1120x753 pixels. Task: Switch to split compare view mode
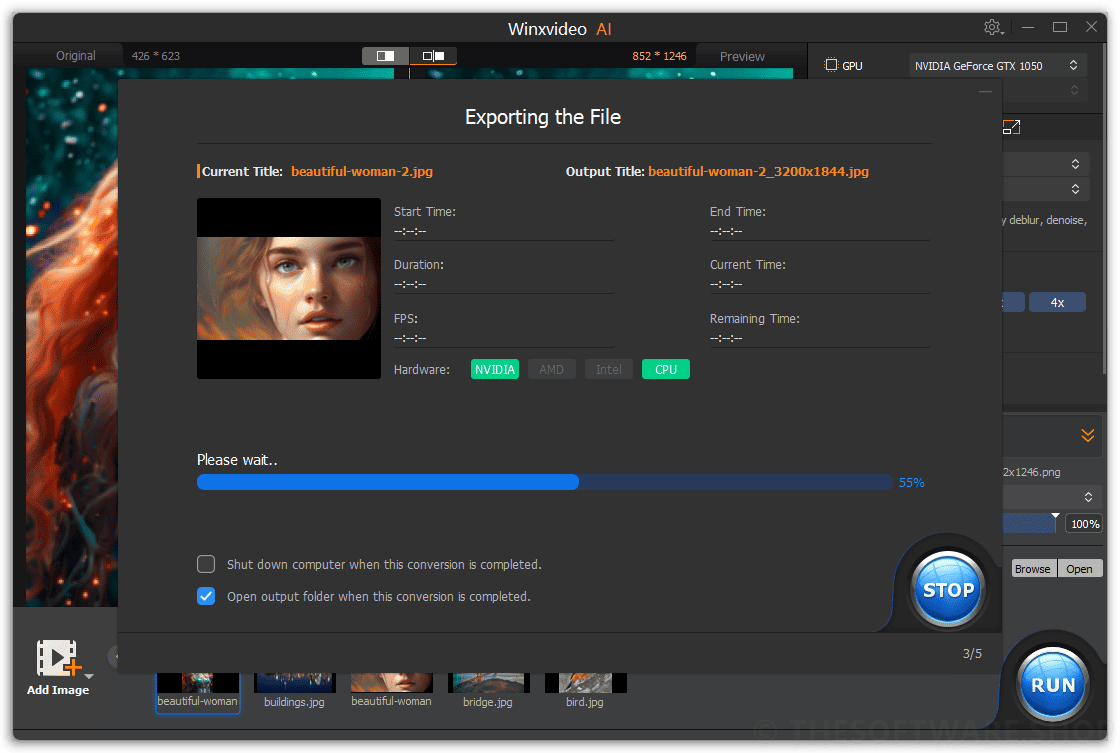(x=433, y=56)
